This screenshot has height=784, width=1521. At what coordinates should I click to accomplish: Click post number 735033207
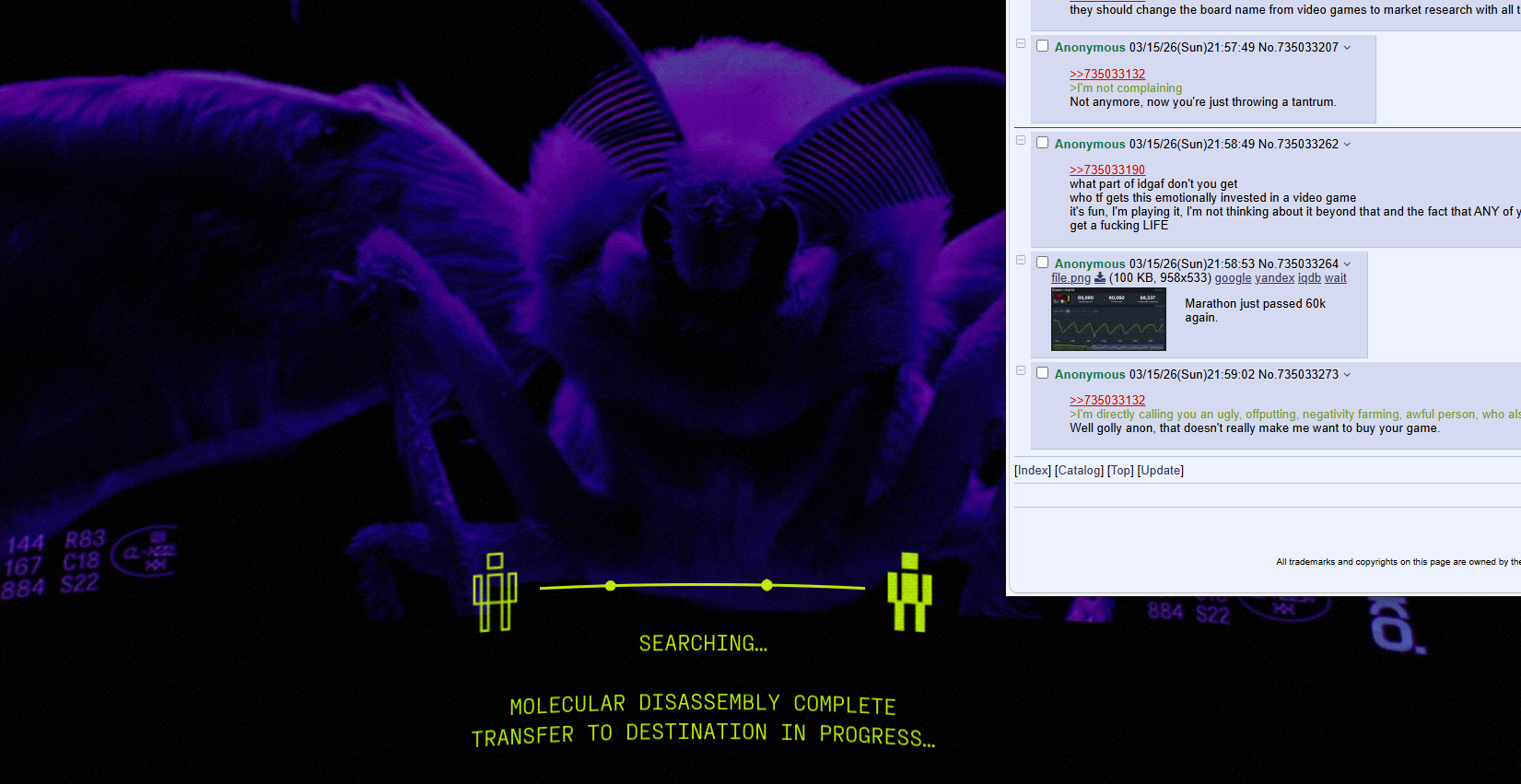point(1307,47)
